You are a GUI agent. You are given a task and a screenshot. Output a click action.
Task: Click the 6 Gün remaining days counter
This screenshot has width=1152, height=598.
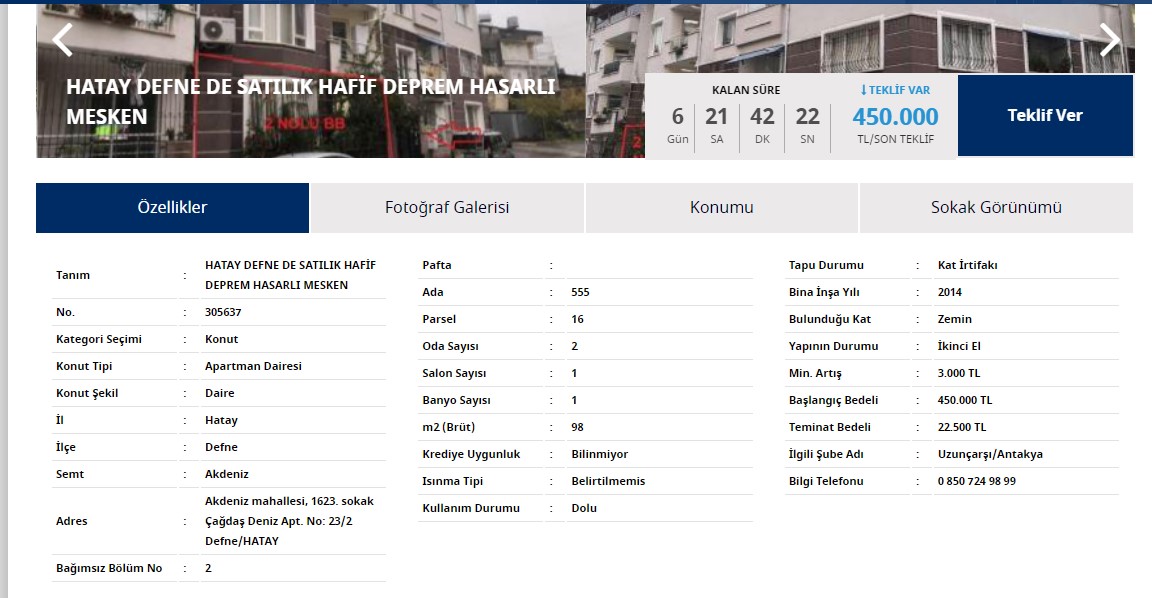[677, 122]
